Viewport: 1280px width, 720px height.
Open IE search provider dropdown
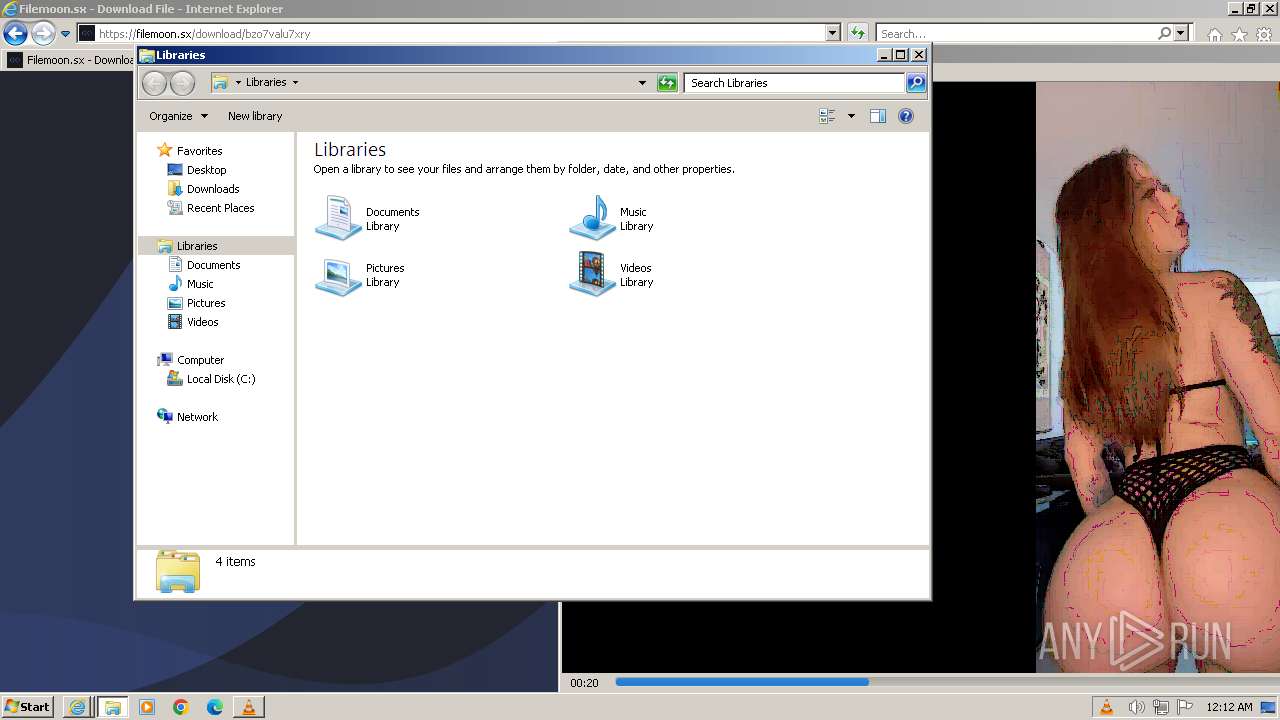(x=1180, y=33)
